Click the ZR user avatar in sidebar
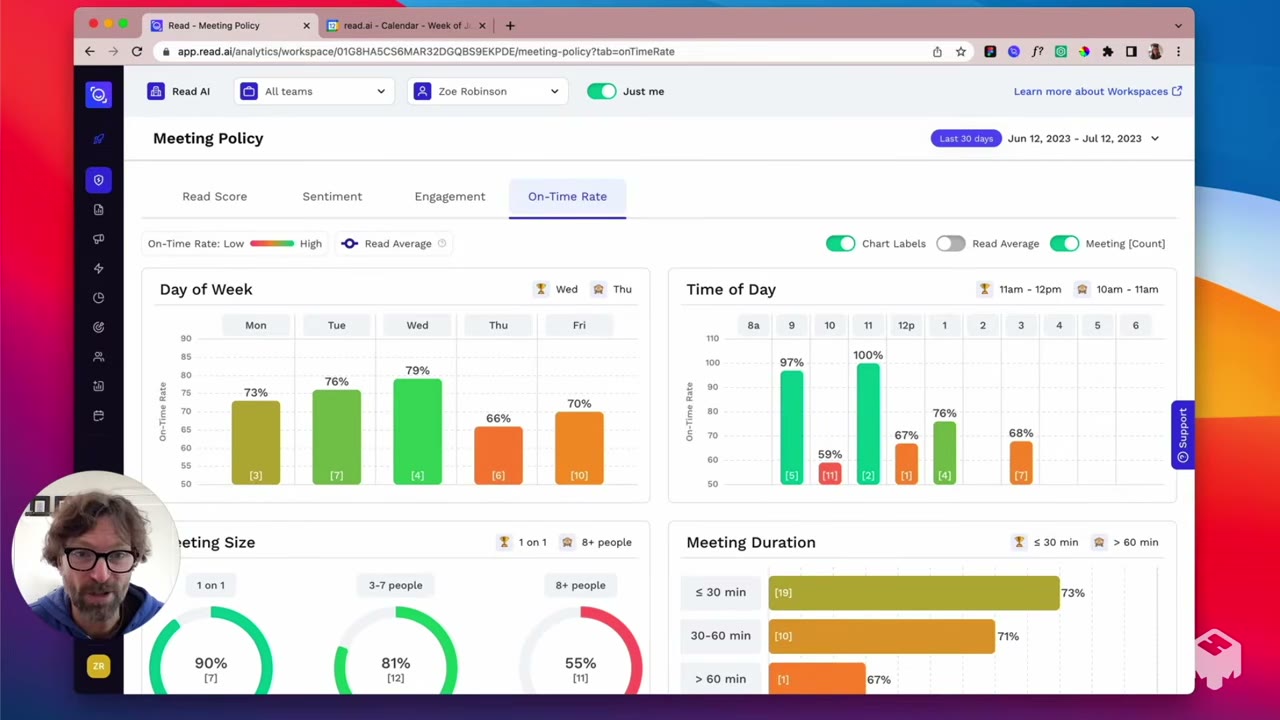The width and height of the screenshot is (1280, 720). 98,666
